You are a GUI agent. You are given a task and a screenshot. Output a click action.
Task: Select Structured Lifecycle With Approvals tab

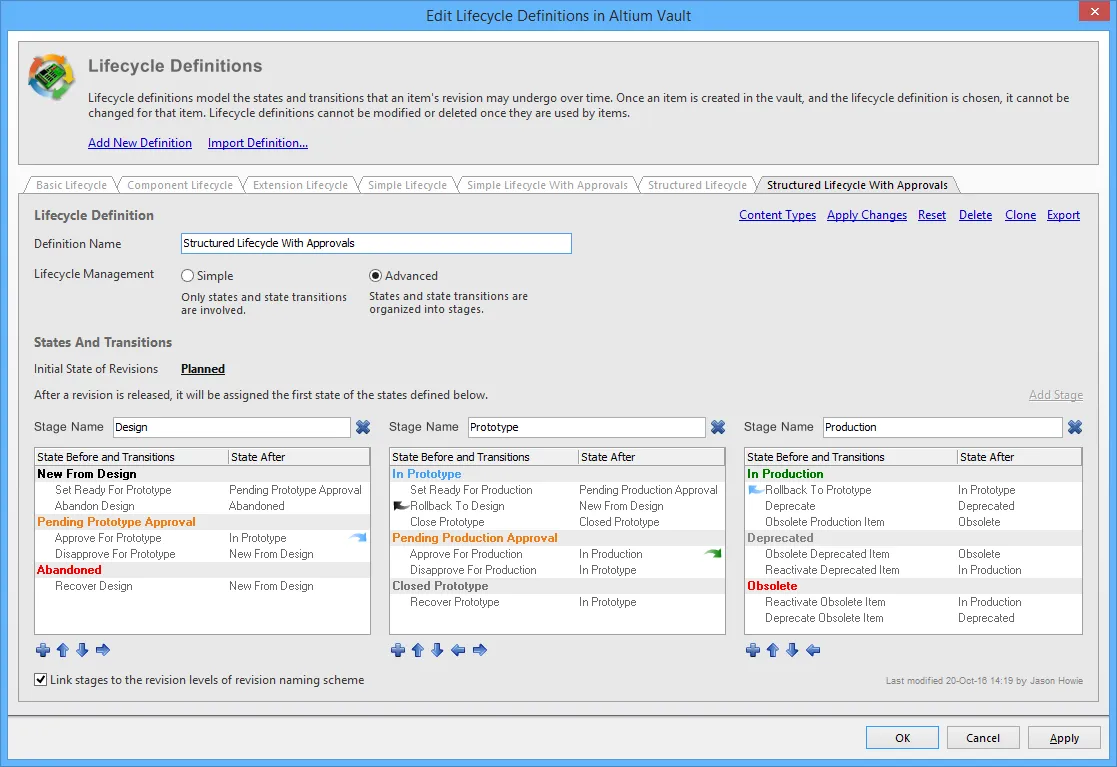tap(857, 185)
